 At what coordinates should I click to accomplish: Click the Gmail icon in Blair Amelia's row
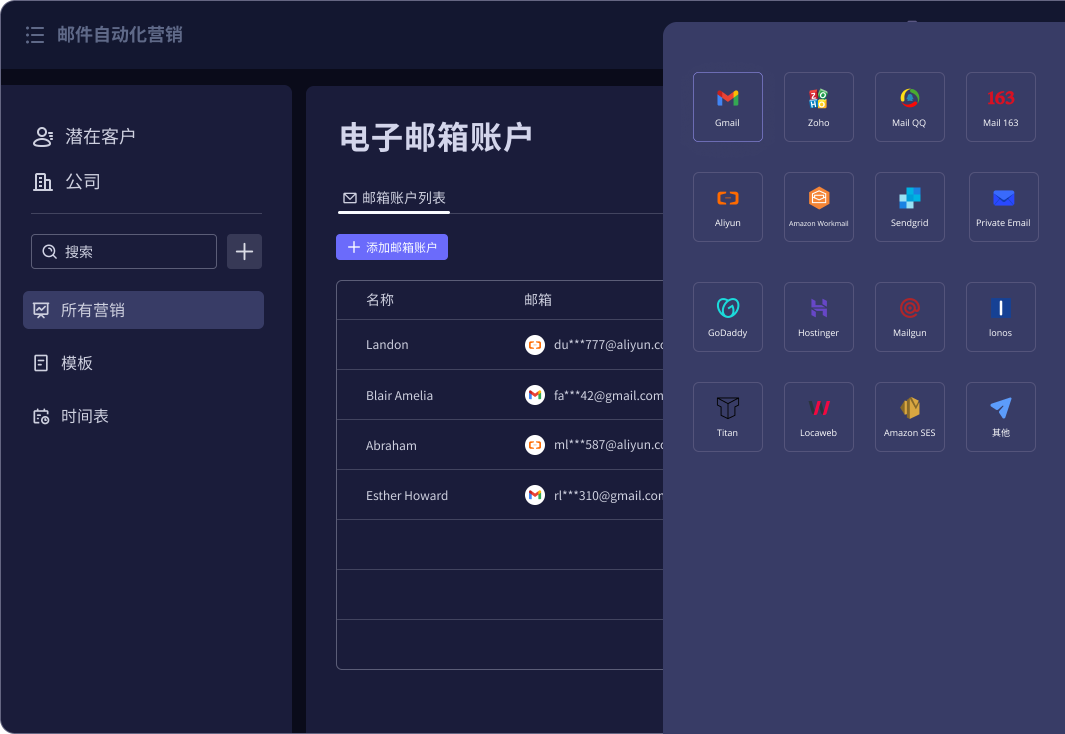coord(535,394)
